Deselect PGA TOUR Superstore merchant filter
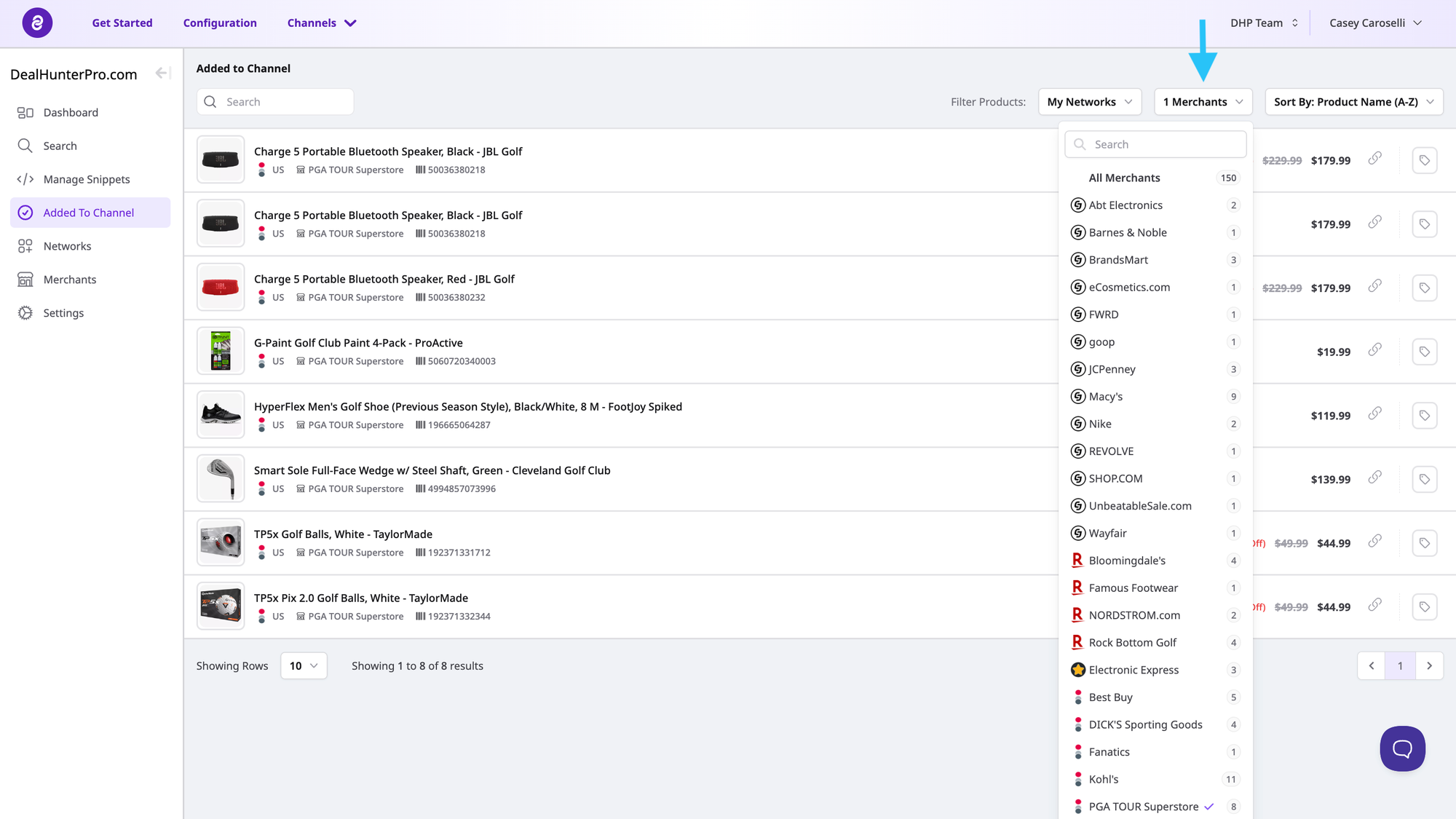The image size is (1456, 819). 1144,807
